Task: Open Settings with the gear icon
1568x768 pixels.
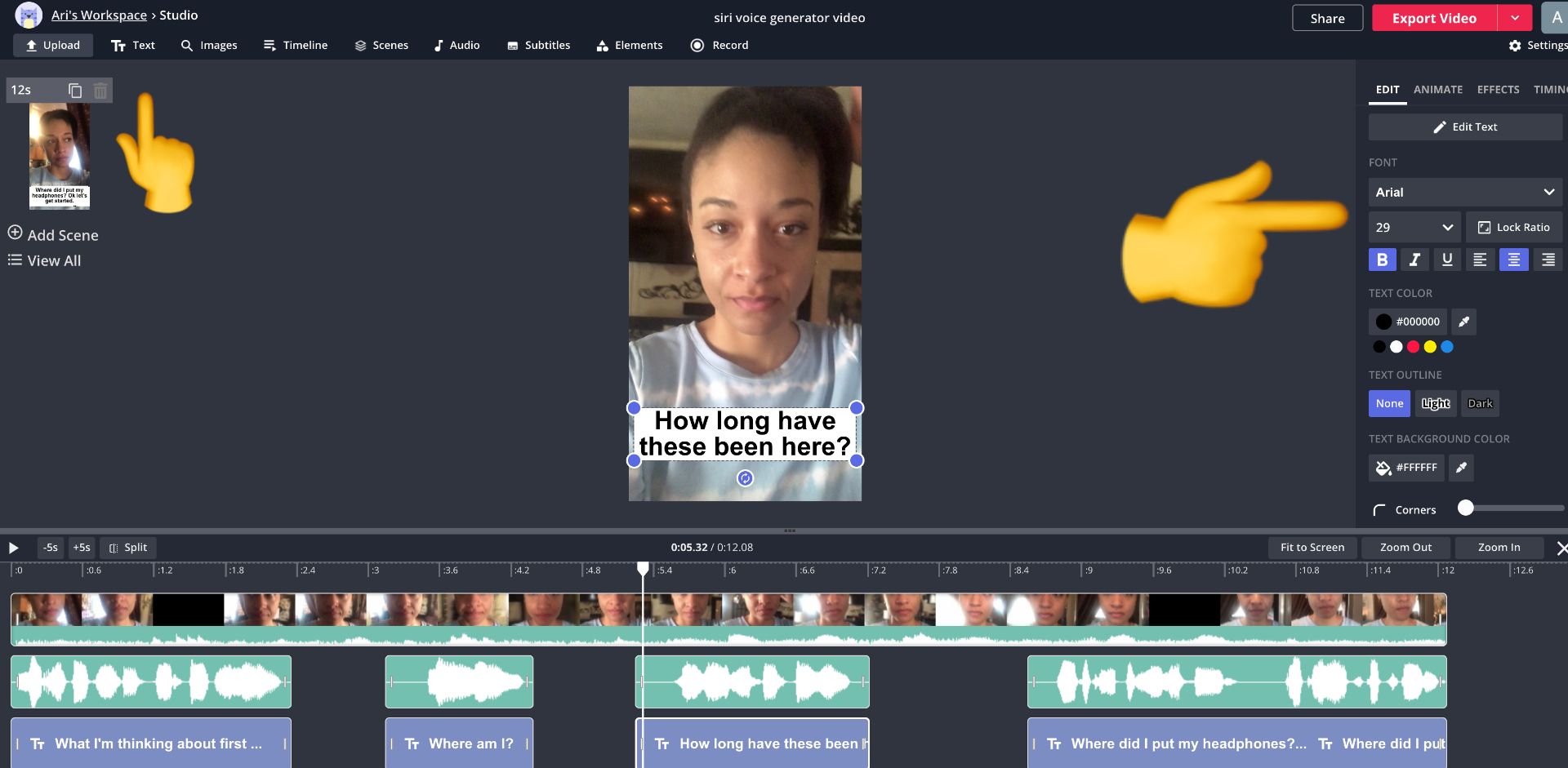Action: click(x=1515, y=46)
